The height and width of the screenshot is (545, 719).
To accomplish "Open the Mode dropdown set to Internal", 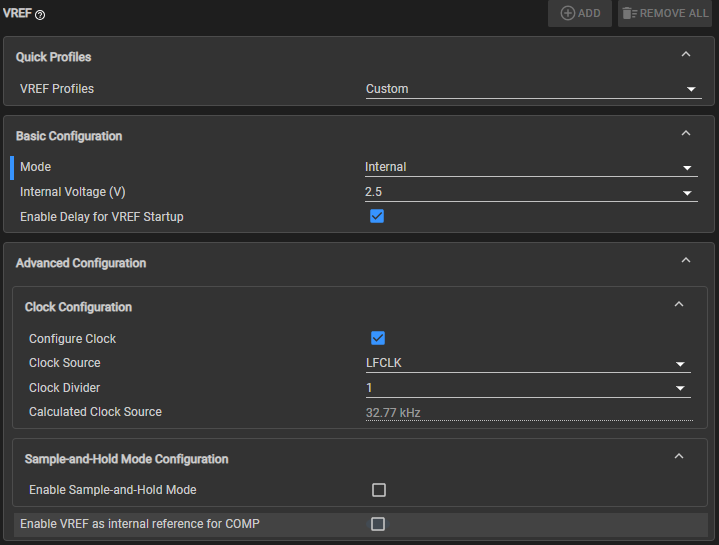I will [x=531, y=167].
